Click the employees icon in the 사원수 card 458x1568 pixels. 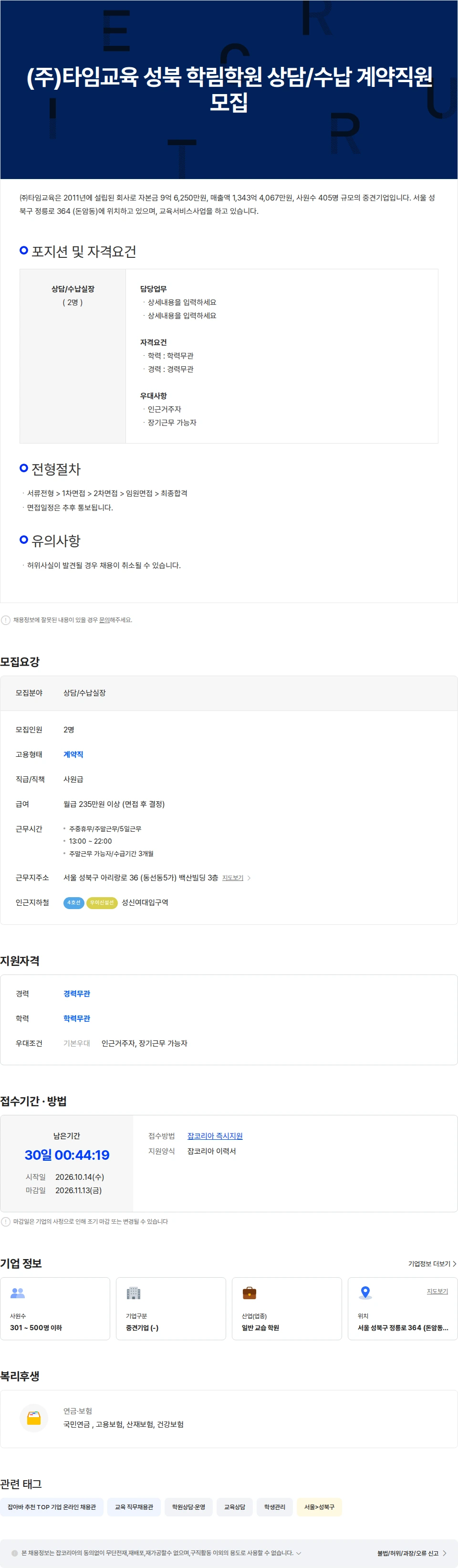pyautogui.click(x=18, y=1292)
